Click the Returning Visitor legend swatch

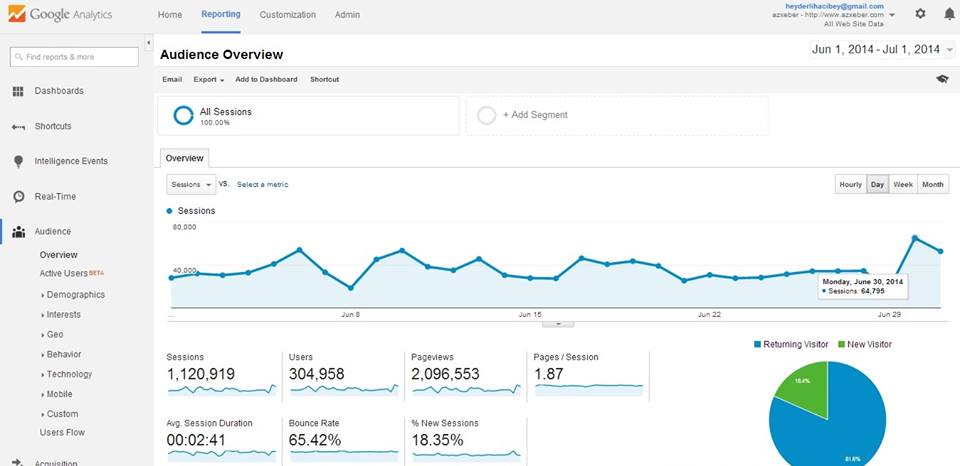pos(758,345)
